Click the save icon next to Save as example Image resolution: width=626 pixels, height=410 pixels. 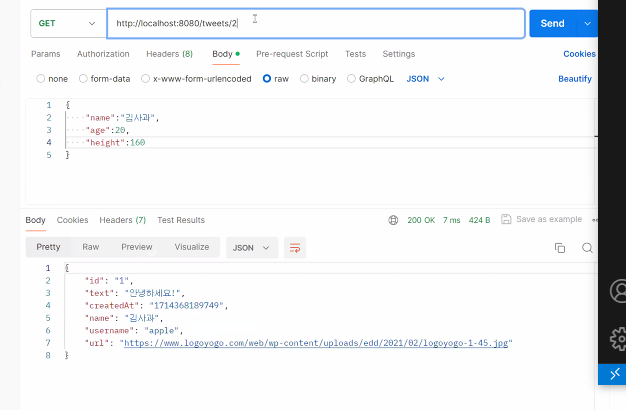coord(506,219)
